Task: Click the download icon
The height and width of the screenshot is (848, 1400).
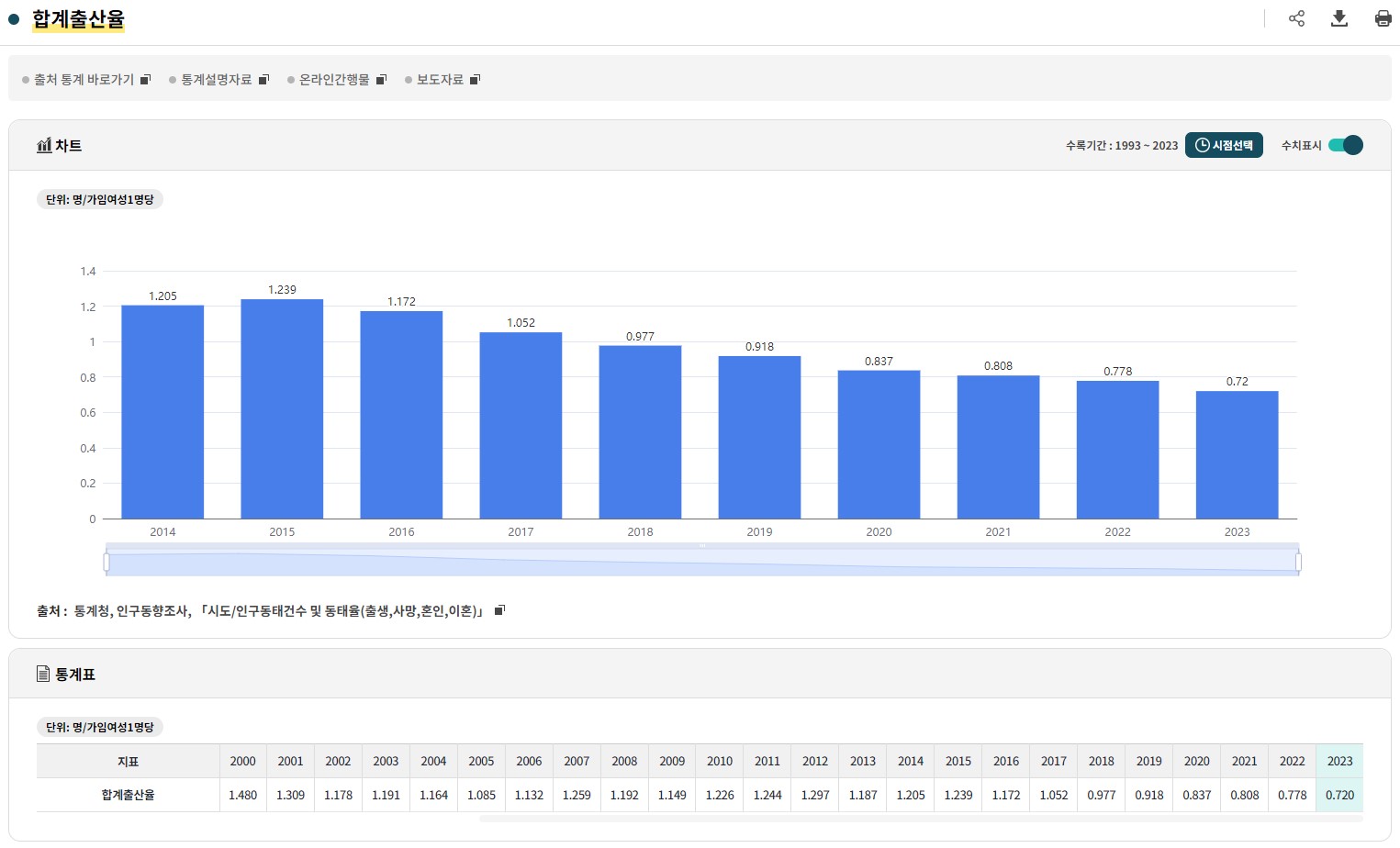Action: (1339, 18)
